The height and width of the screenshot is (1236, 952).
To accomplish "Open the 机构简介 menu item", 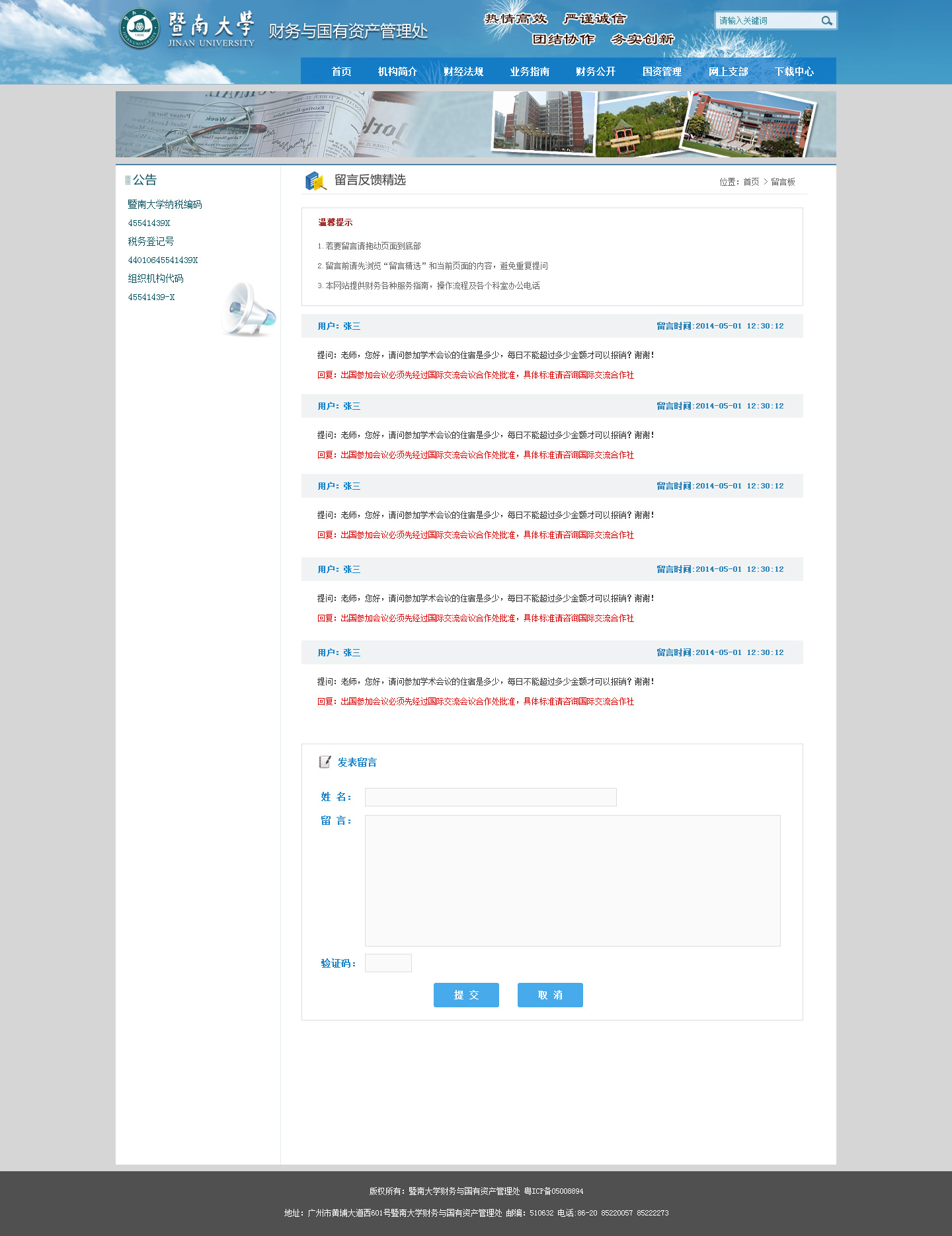I will [x=397, y=71].
